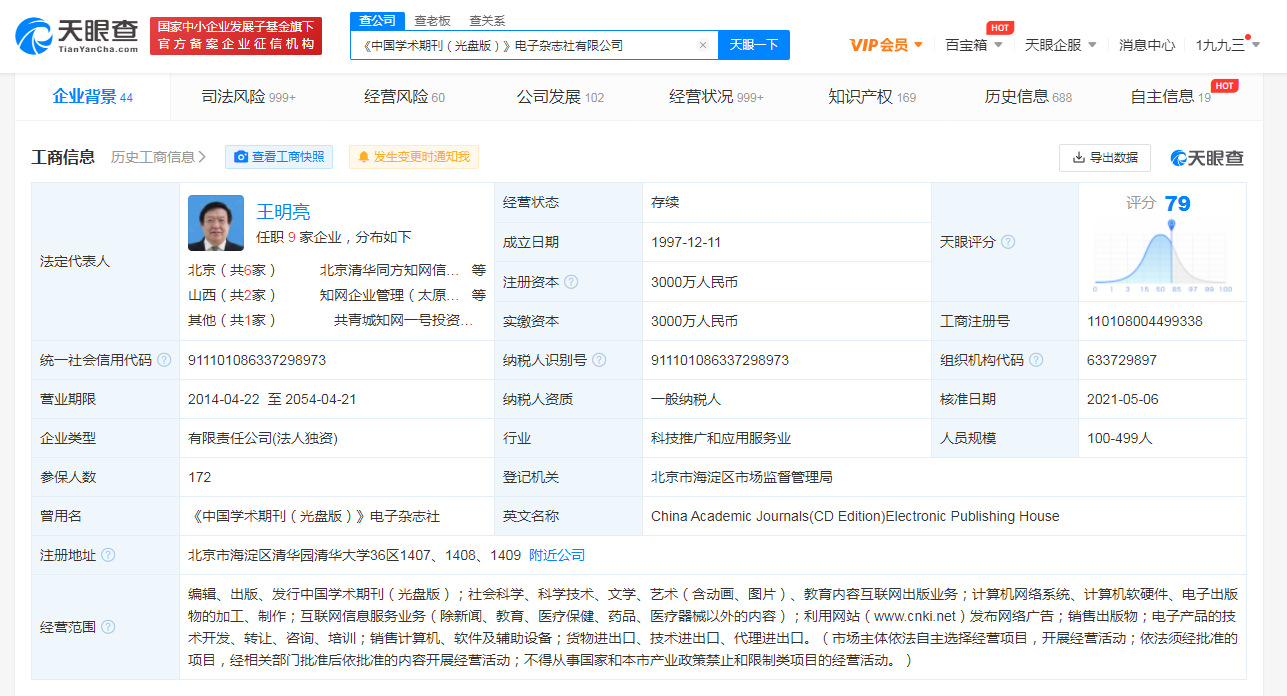Click the Tianyancha logo in header
The width and height of the screenshot is (1287, 696).
click(x=77, y=35)
